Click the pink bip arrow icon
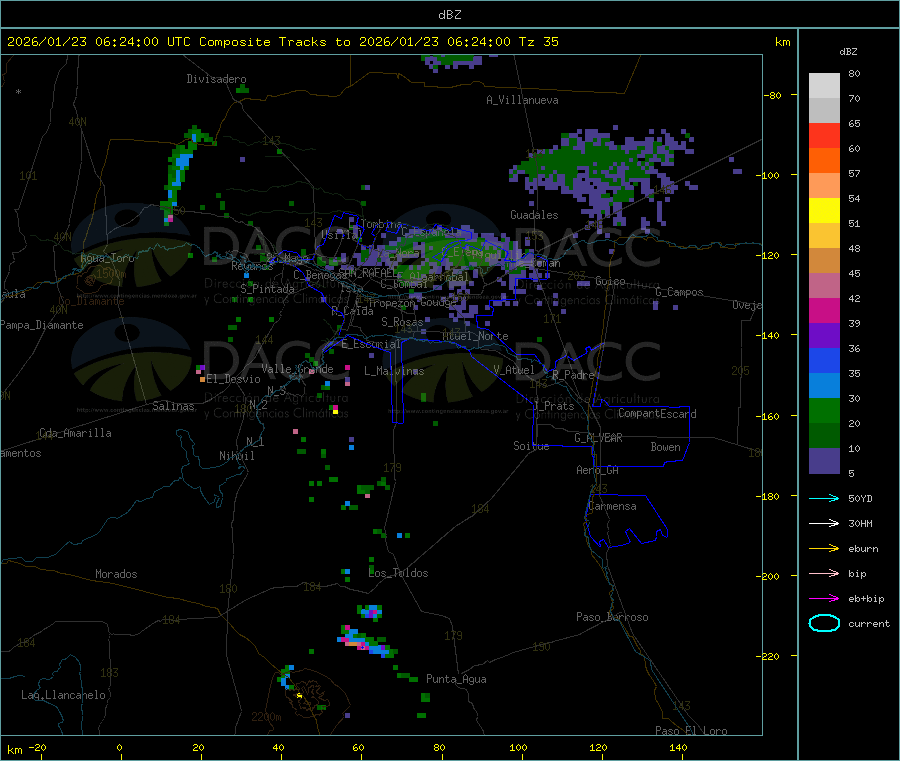The image size is (900, 761). (x=824, y=573)
